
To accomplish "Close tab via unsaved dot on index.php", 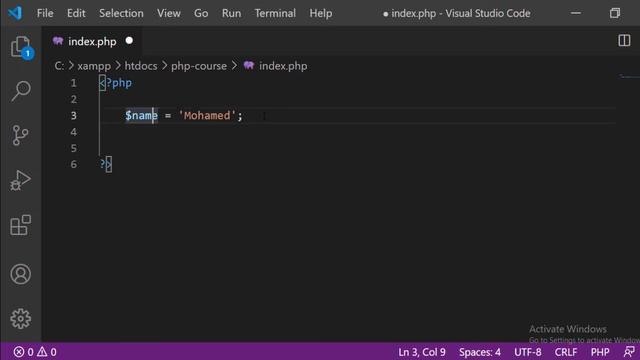I will (129, 40).
